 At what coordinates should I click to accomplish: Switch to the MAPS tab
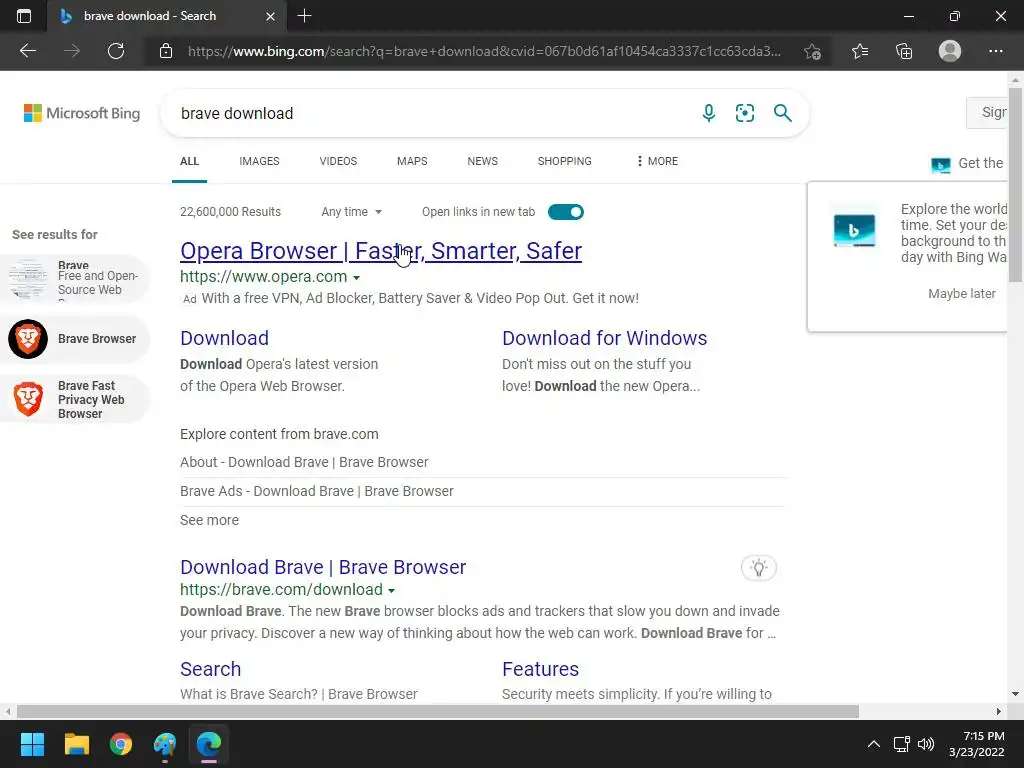[x=412, y=161]
